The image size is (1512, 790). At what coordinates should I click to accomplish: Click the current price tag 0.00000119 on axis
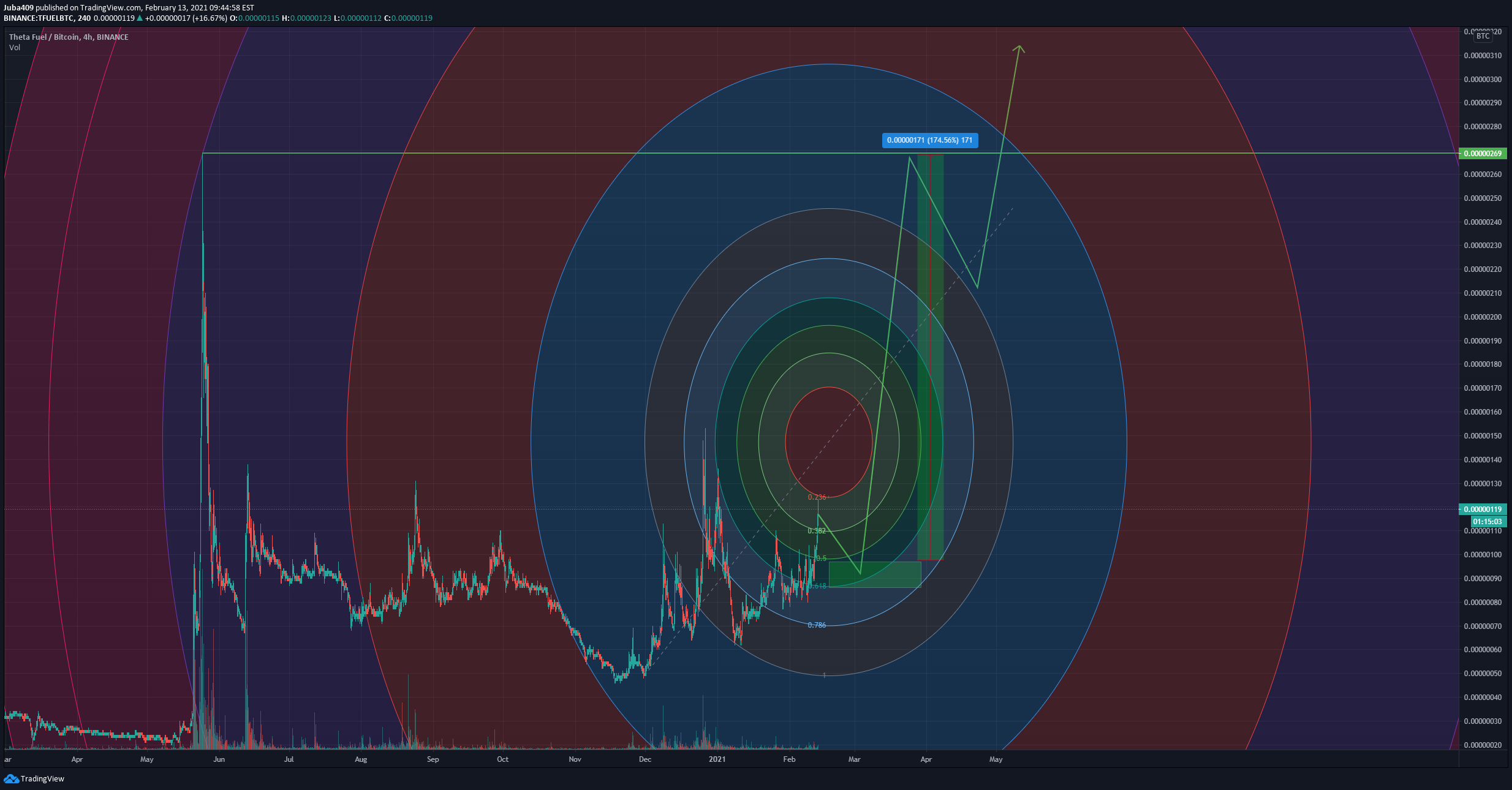tap(1483, 510)
